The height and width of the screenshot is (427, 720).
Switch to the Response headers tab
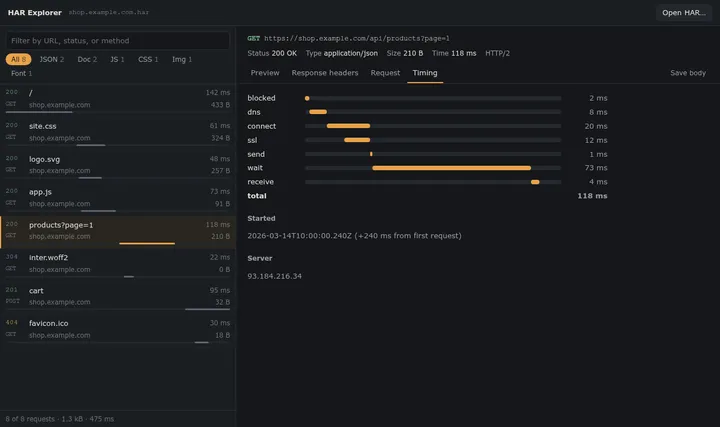click(x=325, y=73)
